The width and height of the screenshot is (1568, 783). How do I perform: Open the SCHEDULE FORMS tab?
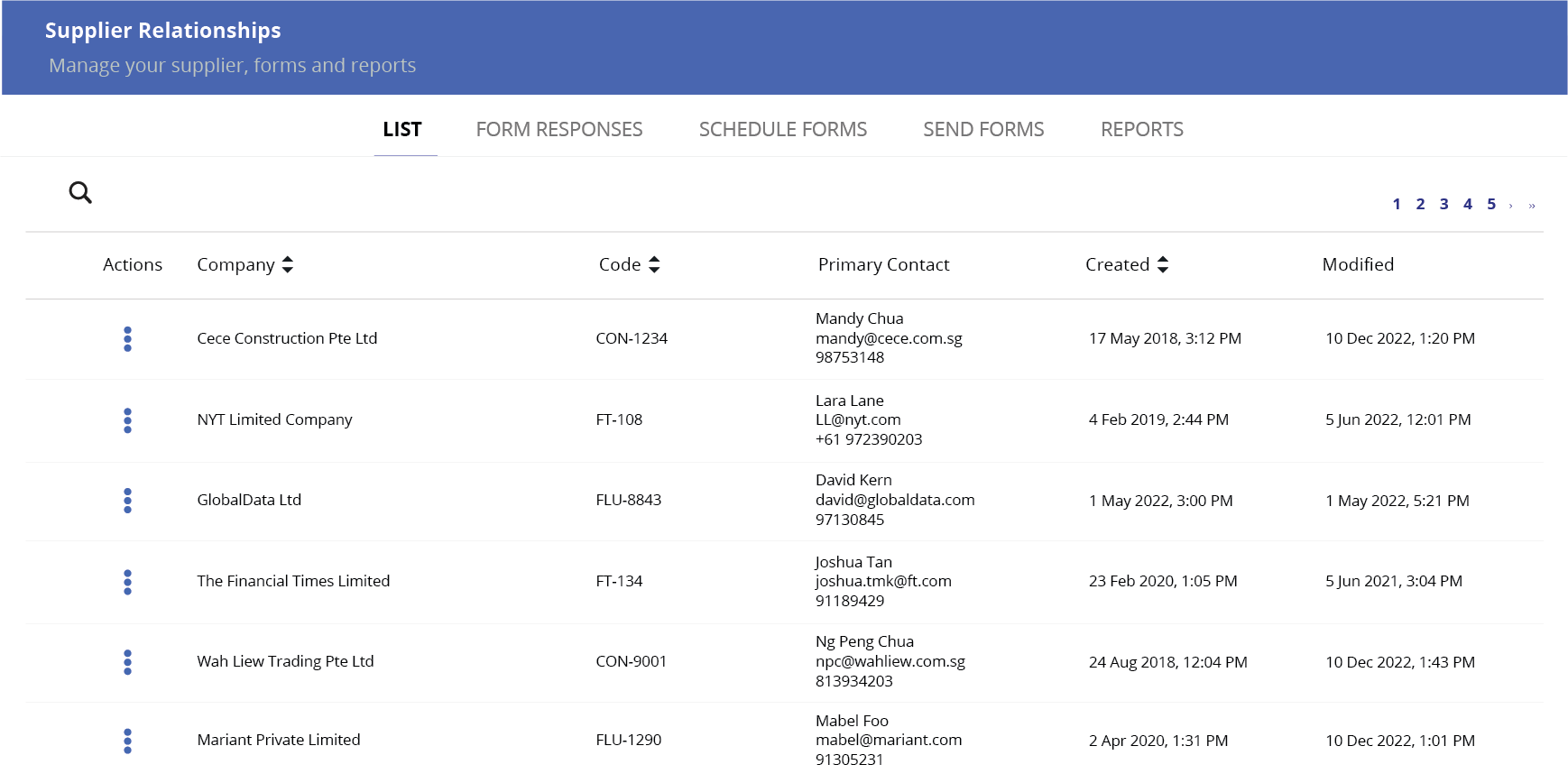click(783, 129)
